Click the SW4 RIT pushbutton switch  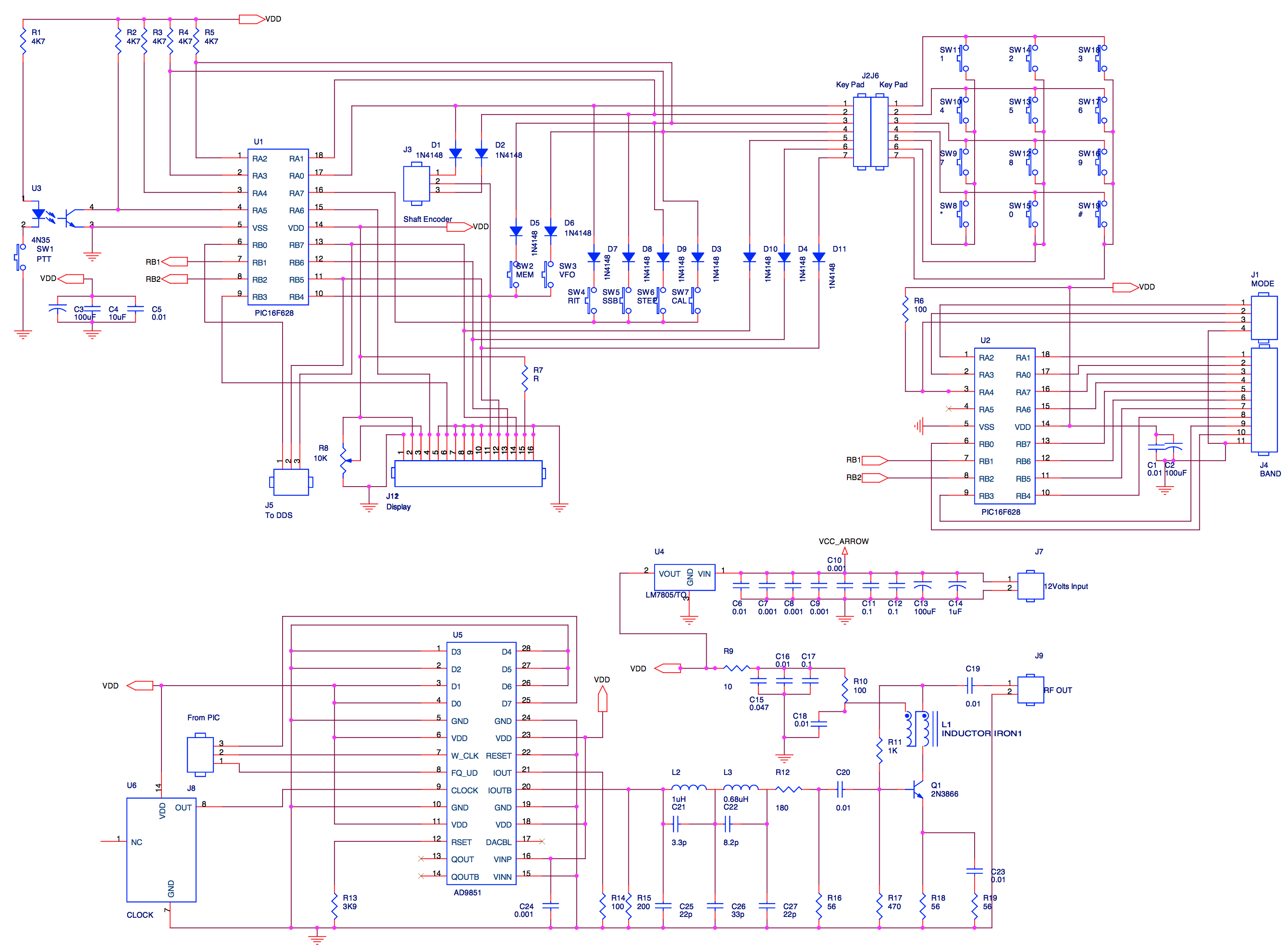[591, 300]
